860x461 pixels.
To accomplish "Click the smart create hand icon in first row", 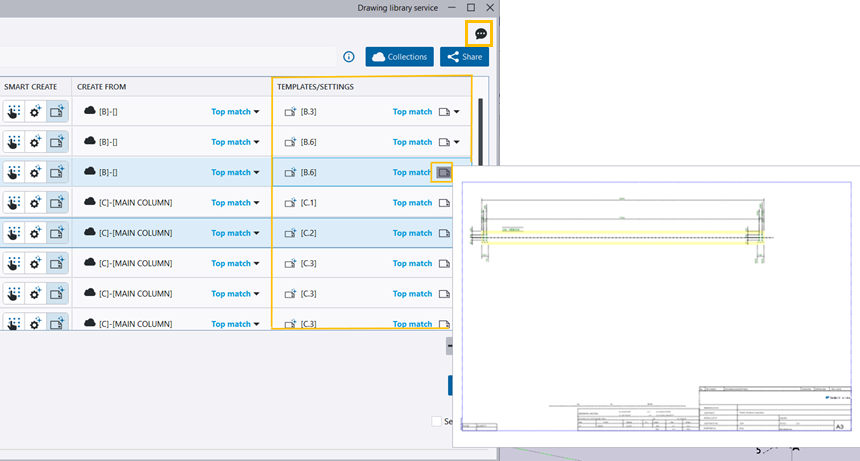I will [14, 112].
